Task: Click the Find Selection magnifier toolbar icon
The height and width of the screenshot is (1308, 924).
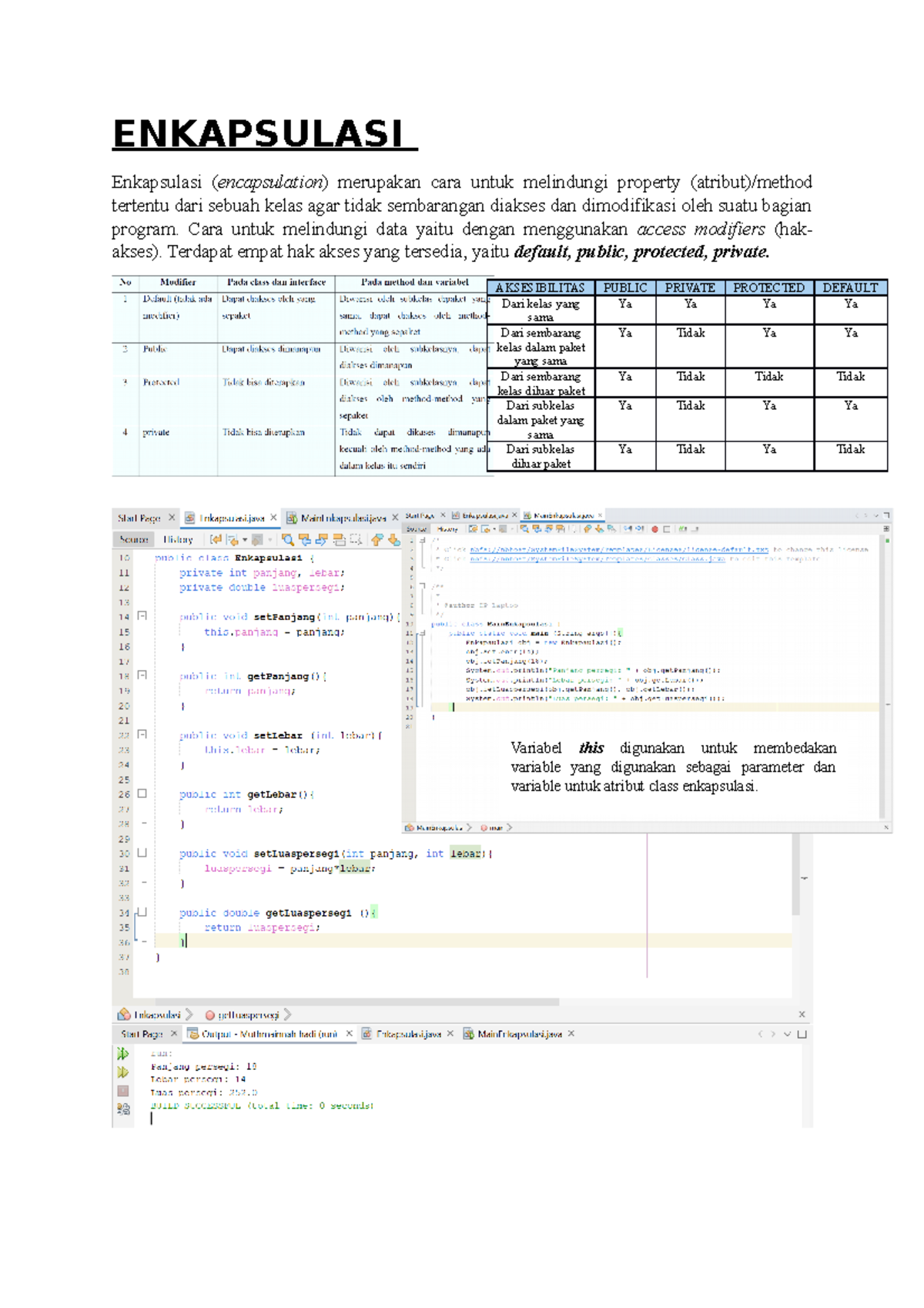Action: [x=287, y=540]
